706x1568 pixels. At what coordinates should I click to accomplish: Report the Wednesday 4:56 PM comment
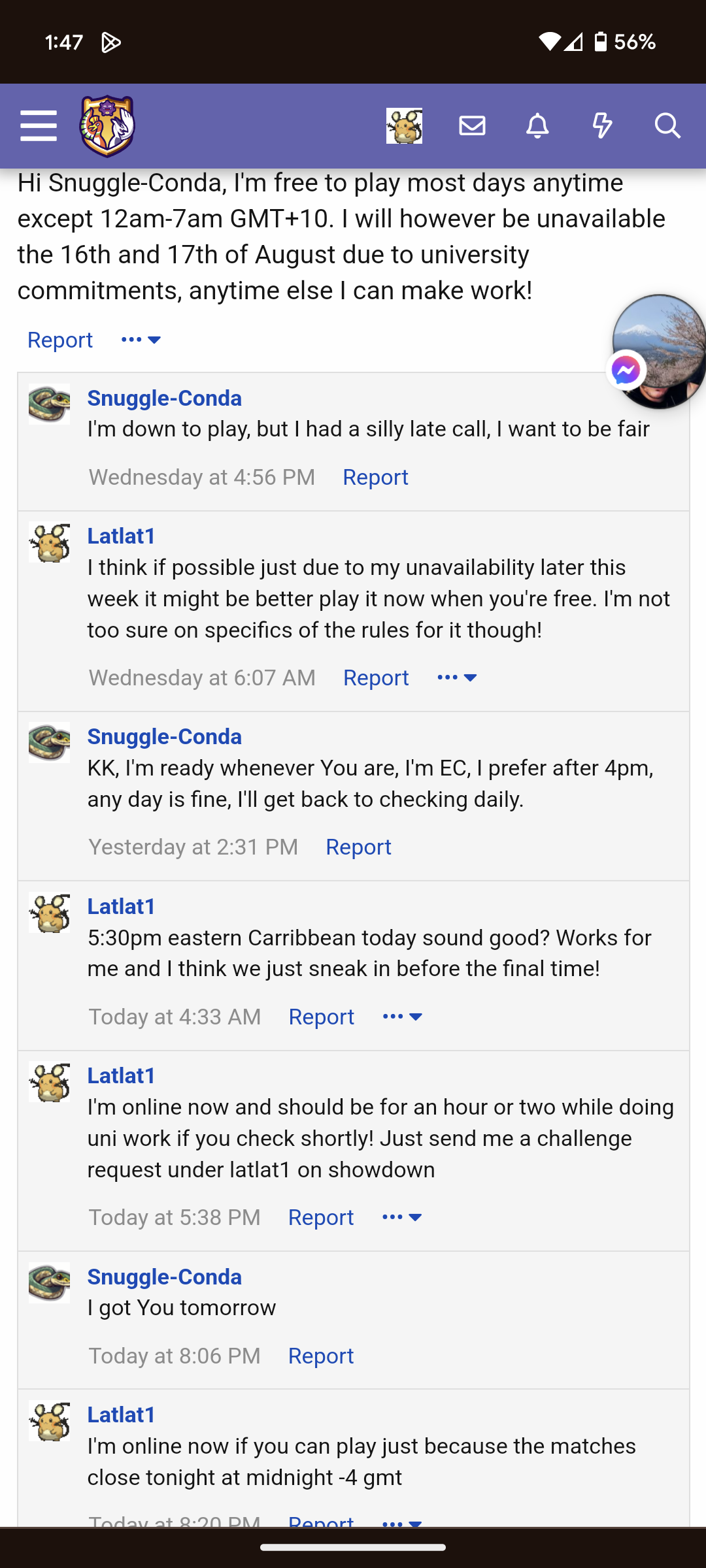375,477
